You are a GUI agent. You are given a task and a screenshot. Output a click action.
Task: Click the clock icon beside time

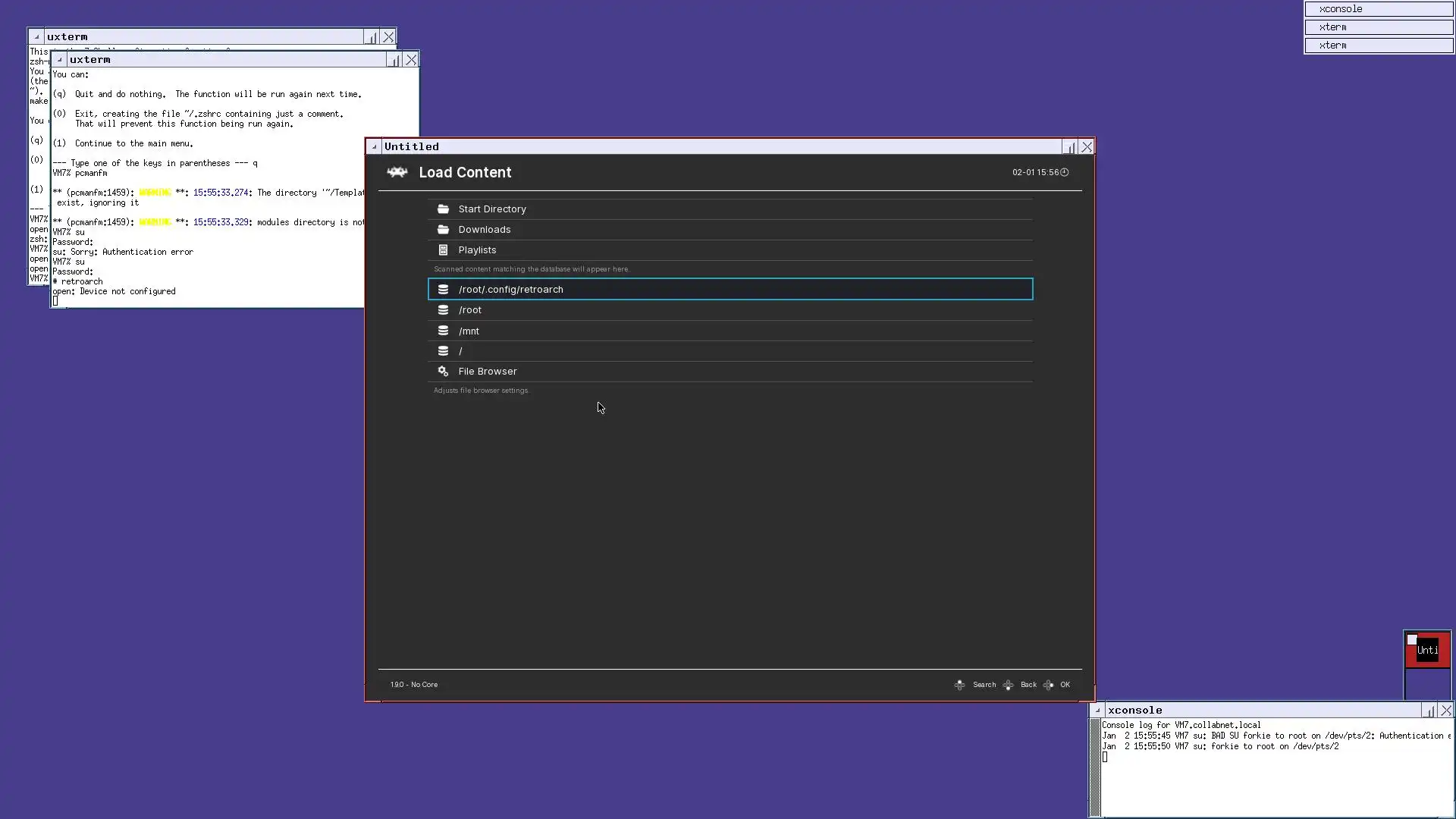point(1065,173)
